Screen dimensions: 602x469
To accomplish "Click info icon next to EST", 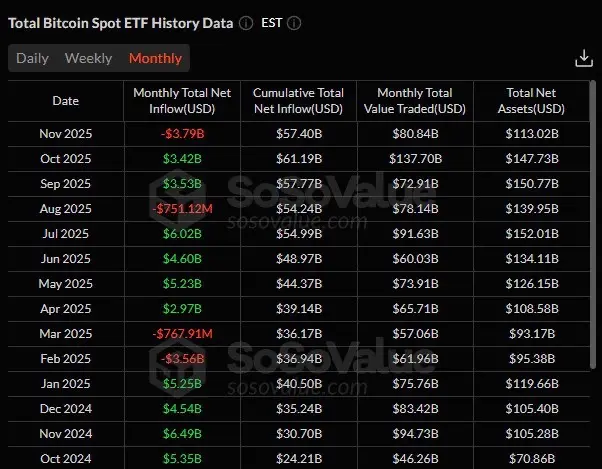I will tap(294, 22).
